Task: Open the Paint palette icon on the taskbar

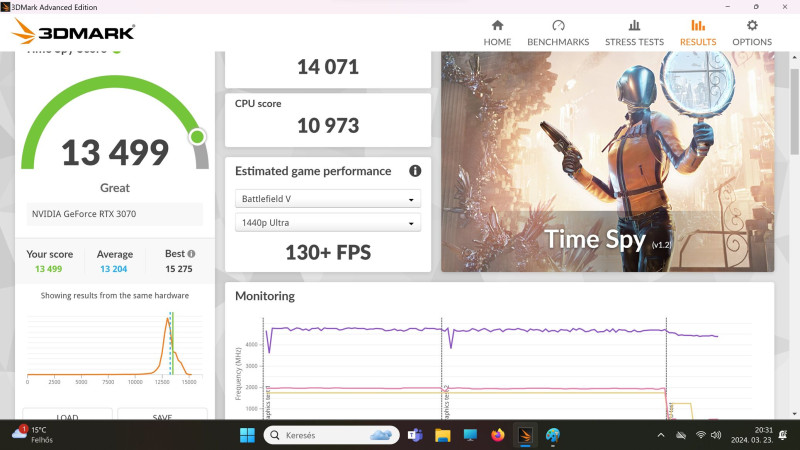Action: point(553,435)
